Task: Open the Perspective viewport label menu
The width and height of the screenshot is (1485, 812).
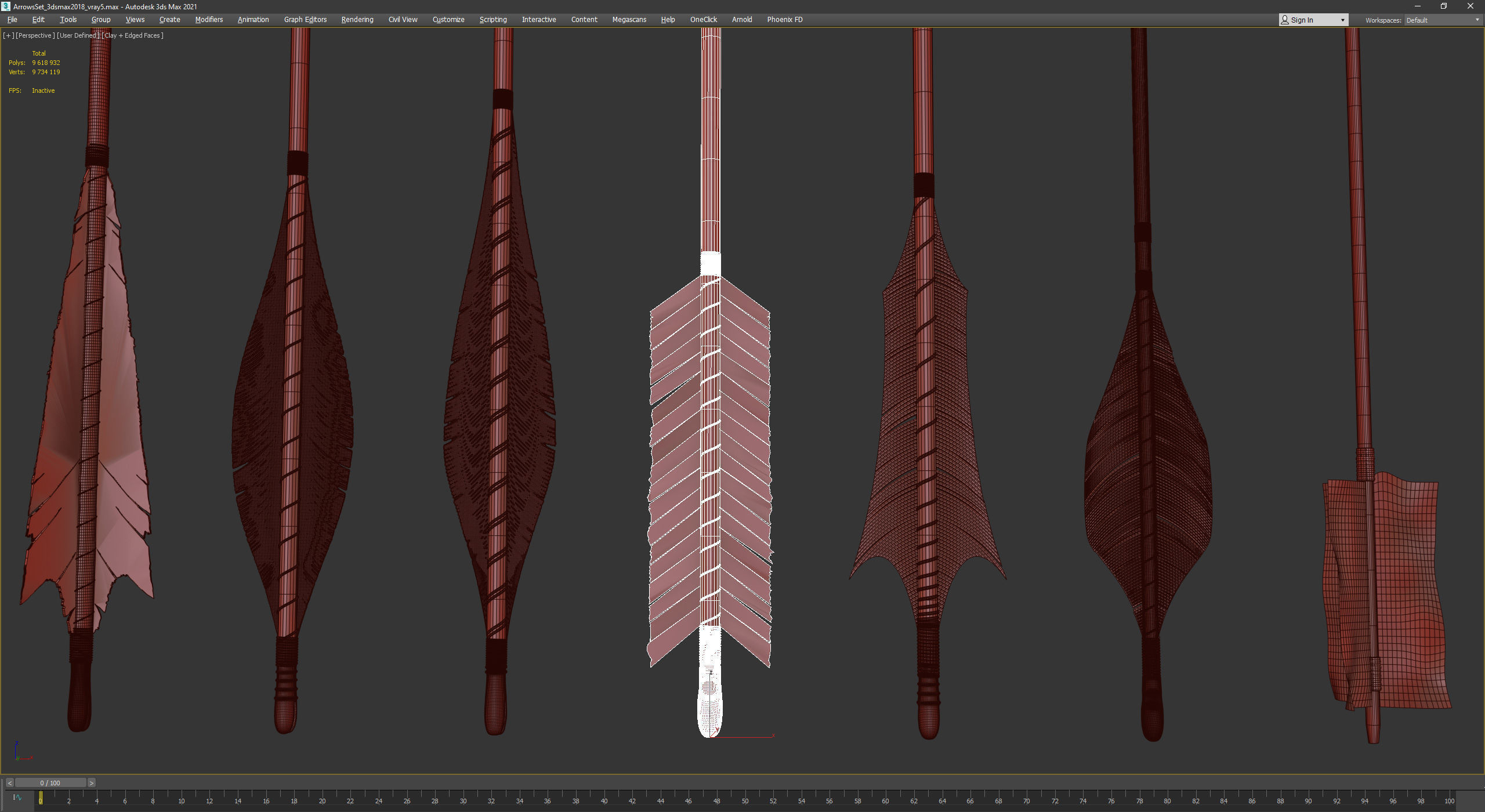Action: (x=35, y=35)
